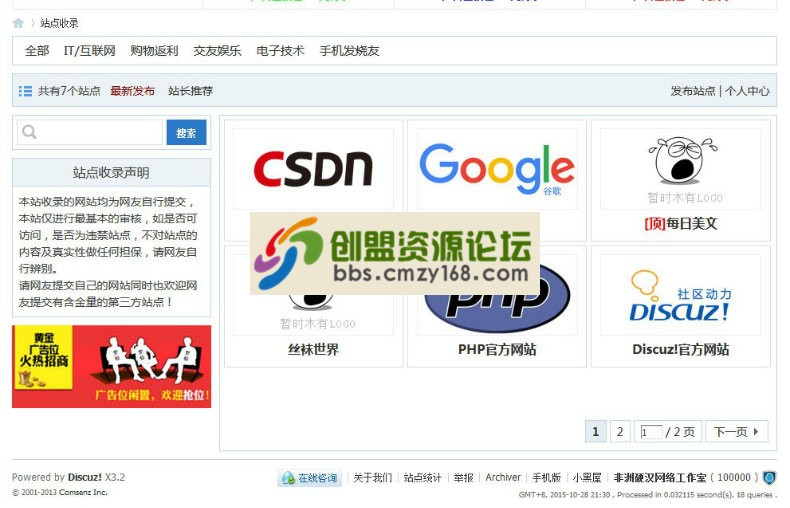Go to page 1

(x=596, y=432)
